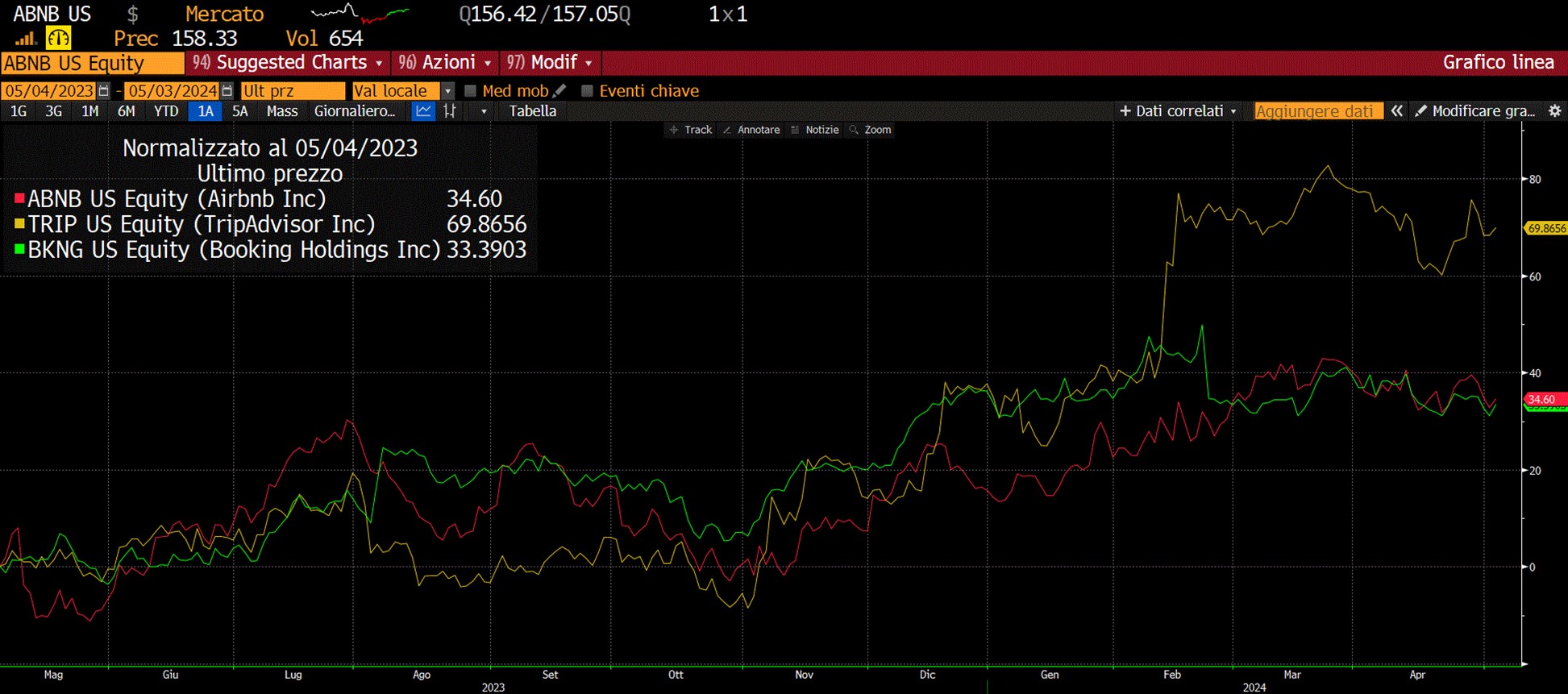
Task: Expand the chart type dropdown arrow
Action: pyautogui.click(x=484, y=111)
